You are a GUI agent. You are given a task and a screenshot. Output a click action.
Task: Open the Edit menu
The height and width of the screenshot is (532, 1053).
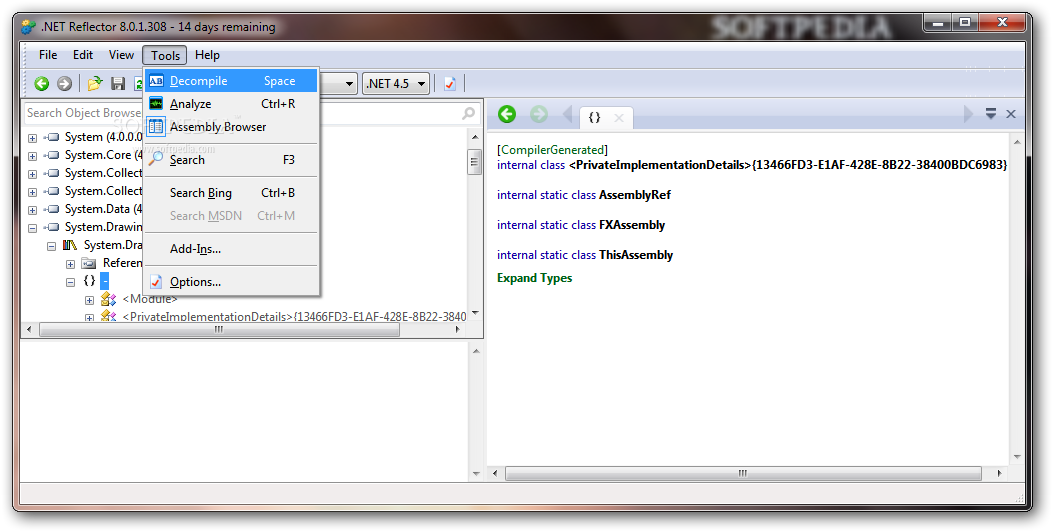pos(83,55)
